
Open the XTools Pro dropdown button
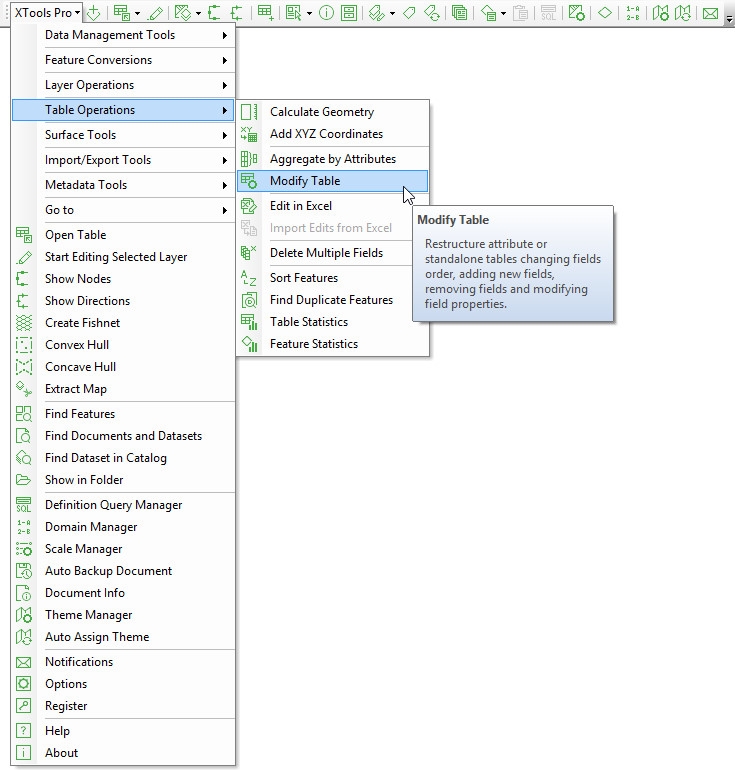click(x=47, y=12)
